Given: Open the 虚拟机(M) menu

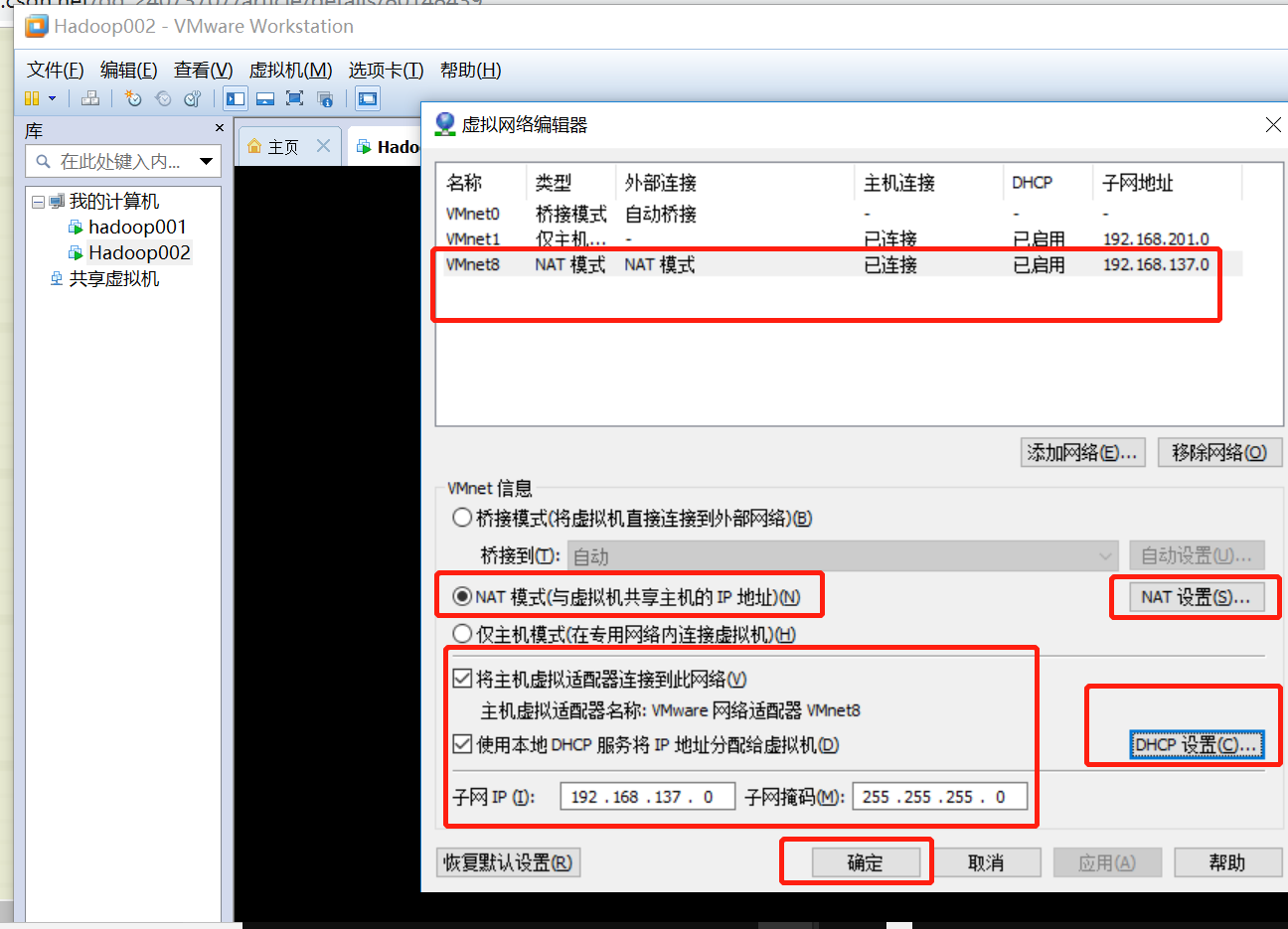Looking at the screenshot, I should (x=290, y=70).
